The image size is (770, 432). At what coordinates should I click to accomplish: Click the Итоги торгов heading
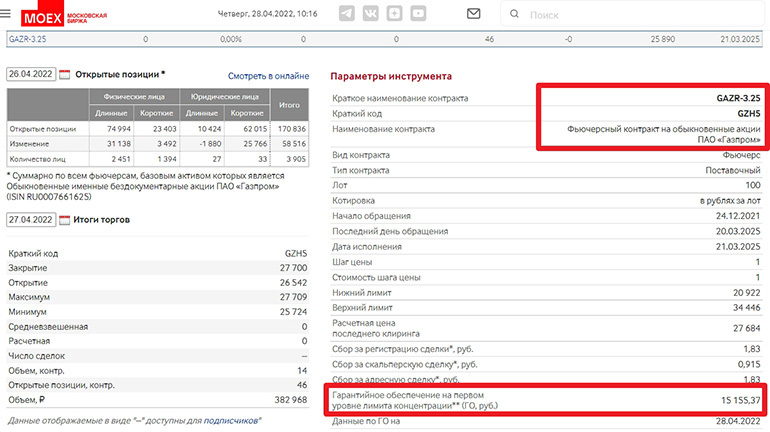102,220
